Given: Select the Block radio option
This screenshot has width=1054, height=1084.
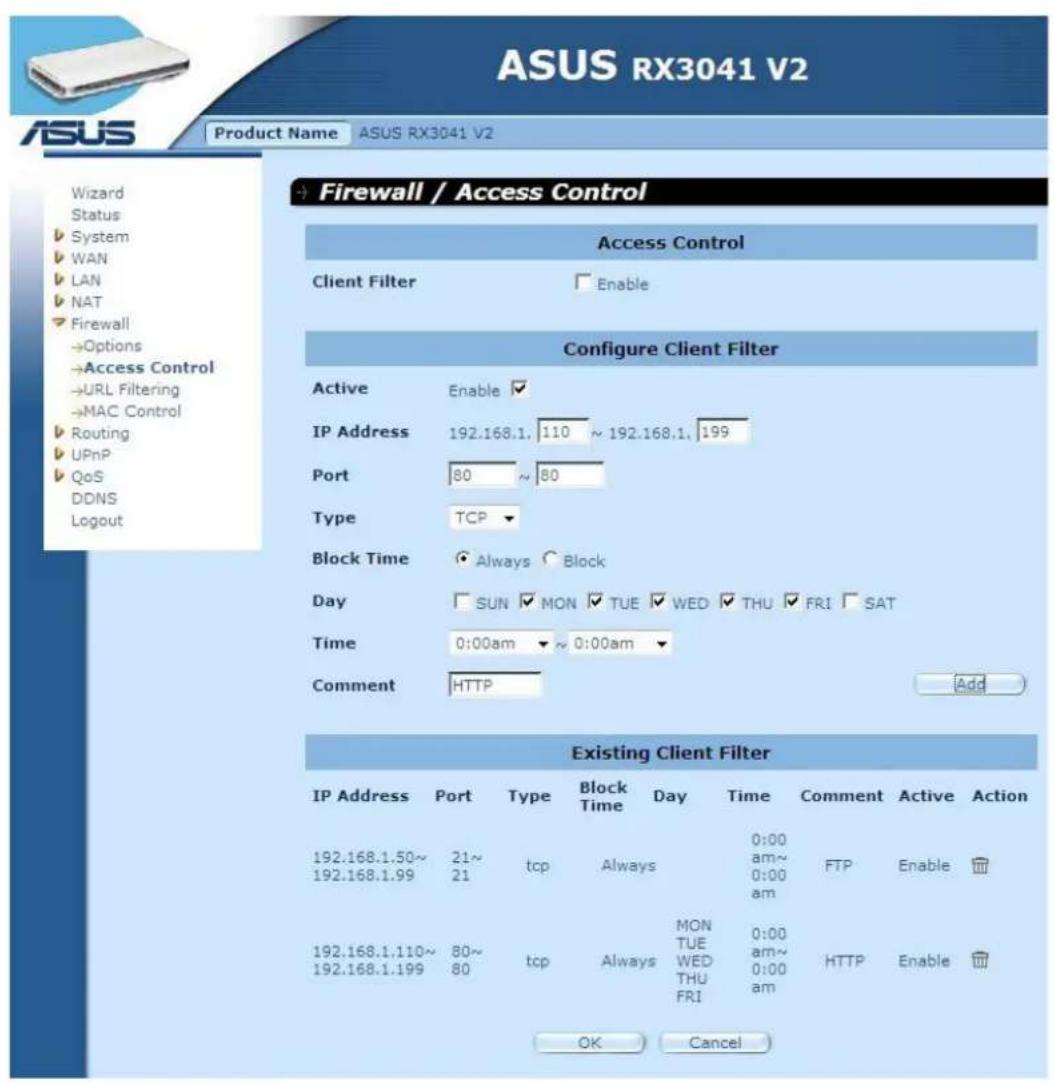Looking at the screenshot, I should click(x=550, y=559).
